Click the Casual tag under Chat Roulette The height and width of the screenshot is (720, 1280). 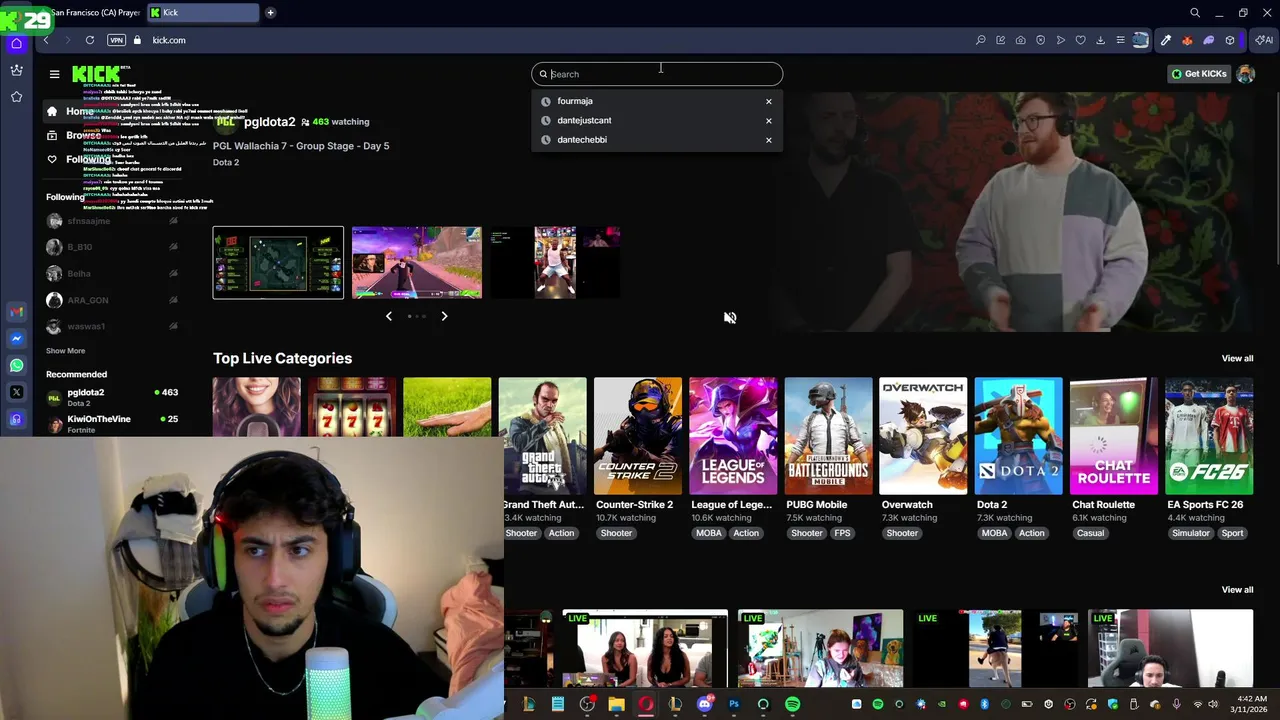(x=1090, y=533)
